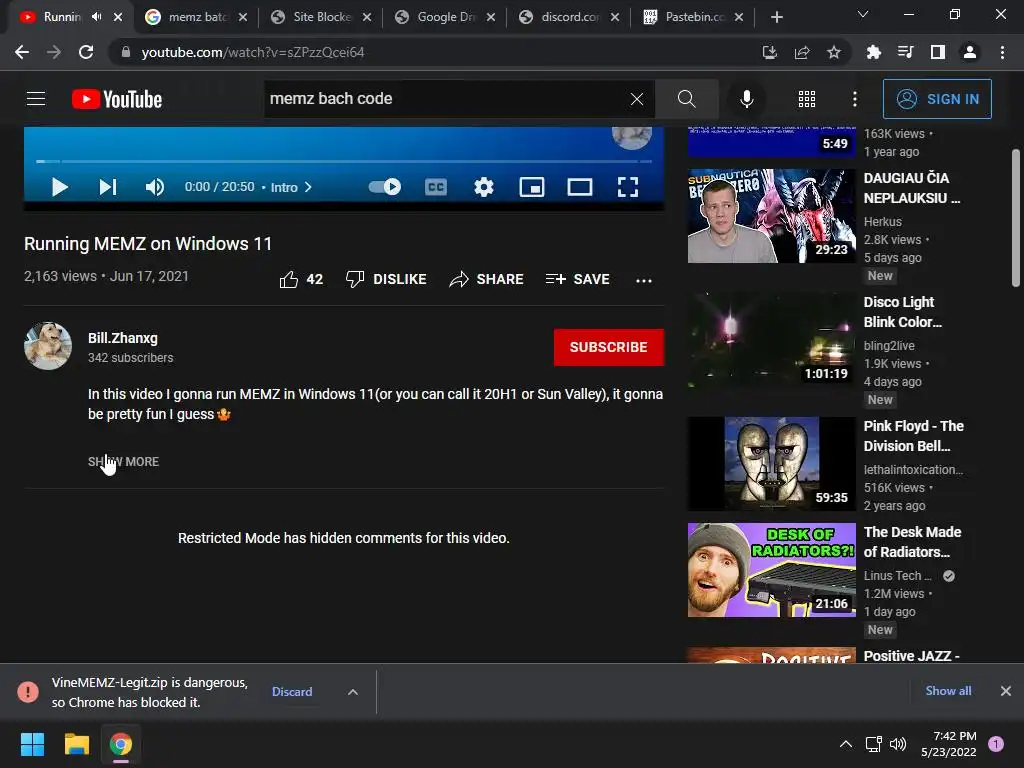The image size is (1024, 768).
Task: Open a new browser tab
Action: tap(776, 17)
